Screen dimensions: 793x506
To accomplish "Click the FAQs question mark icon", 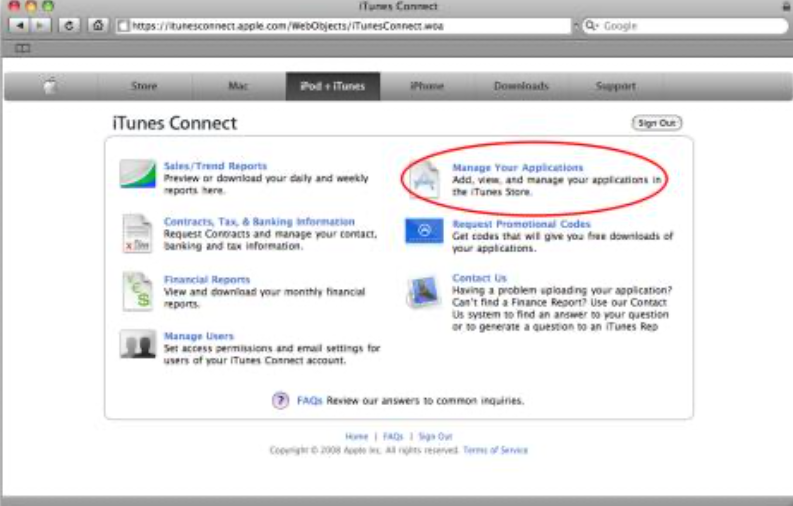I will point(280,400).
